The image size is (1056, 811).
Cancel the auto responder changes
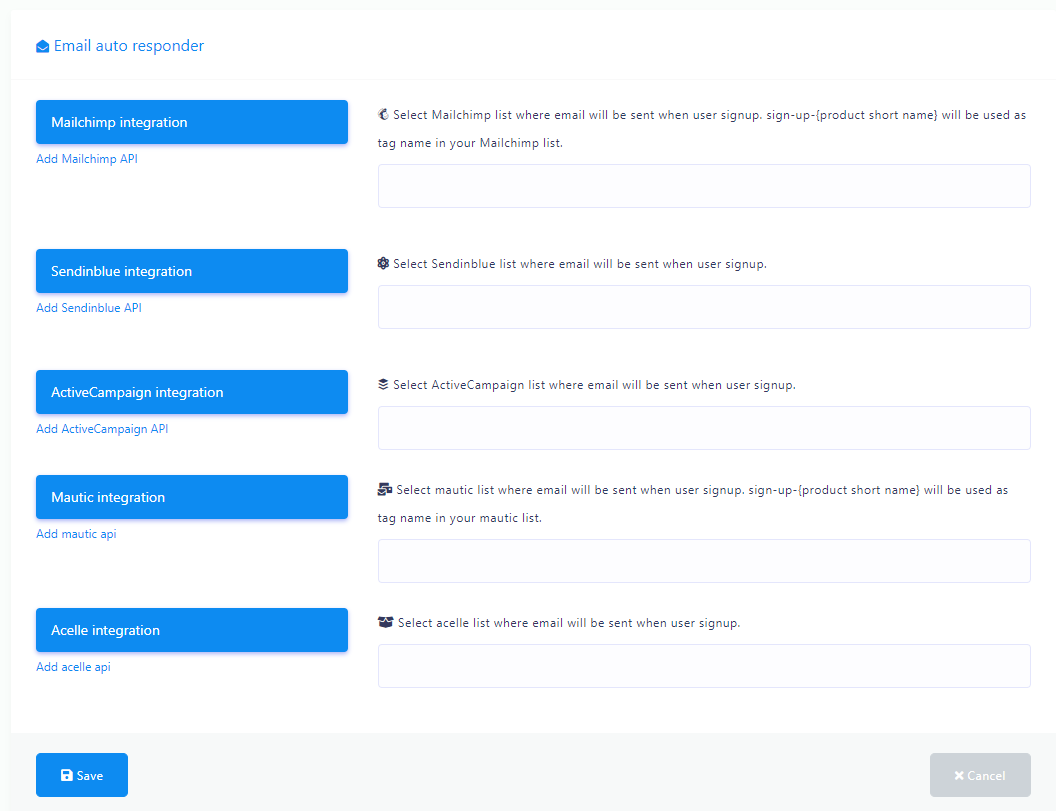980,775
